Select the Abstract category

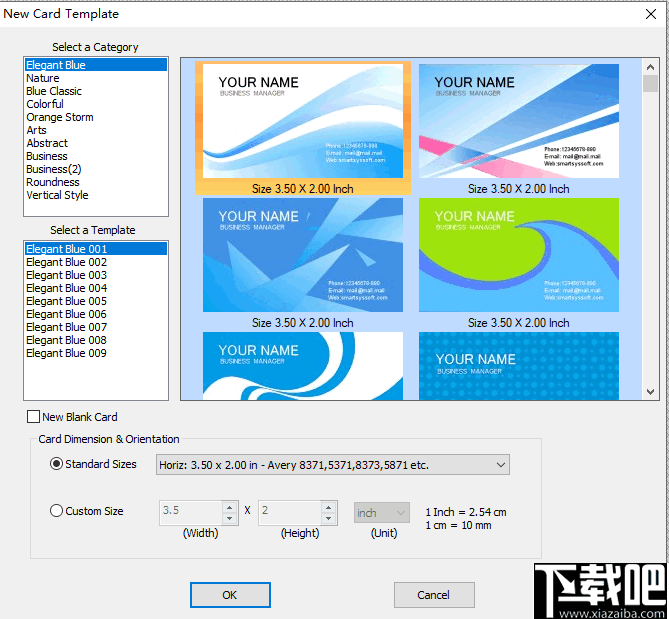96,143
